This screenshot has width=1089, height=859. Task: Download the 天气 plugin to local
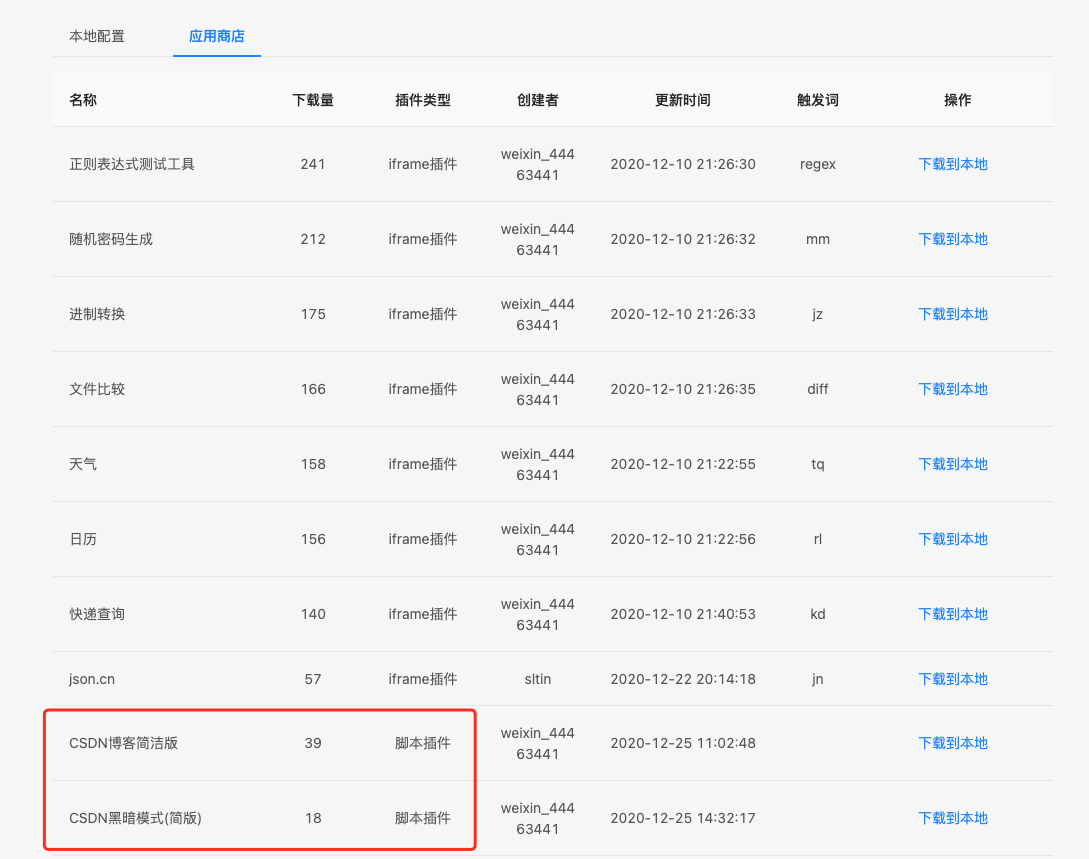953,464
